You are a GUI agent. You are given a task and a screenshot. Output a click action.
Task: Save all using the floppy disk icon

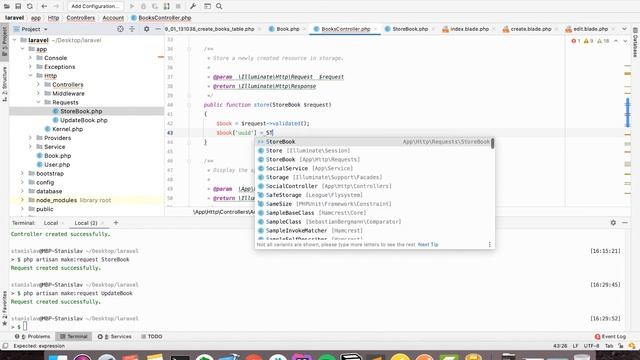tap(18, 6)
